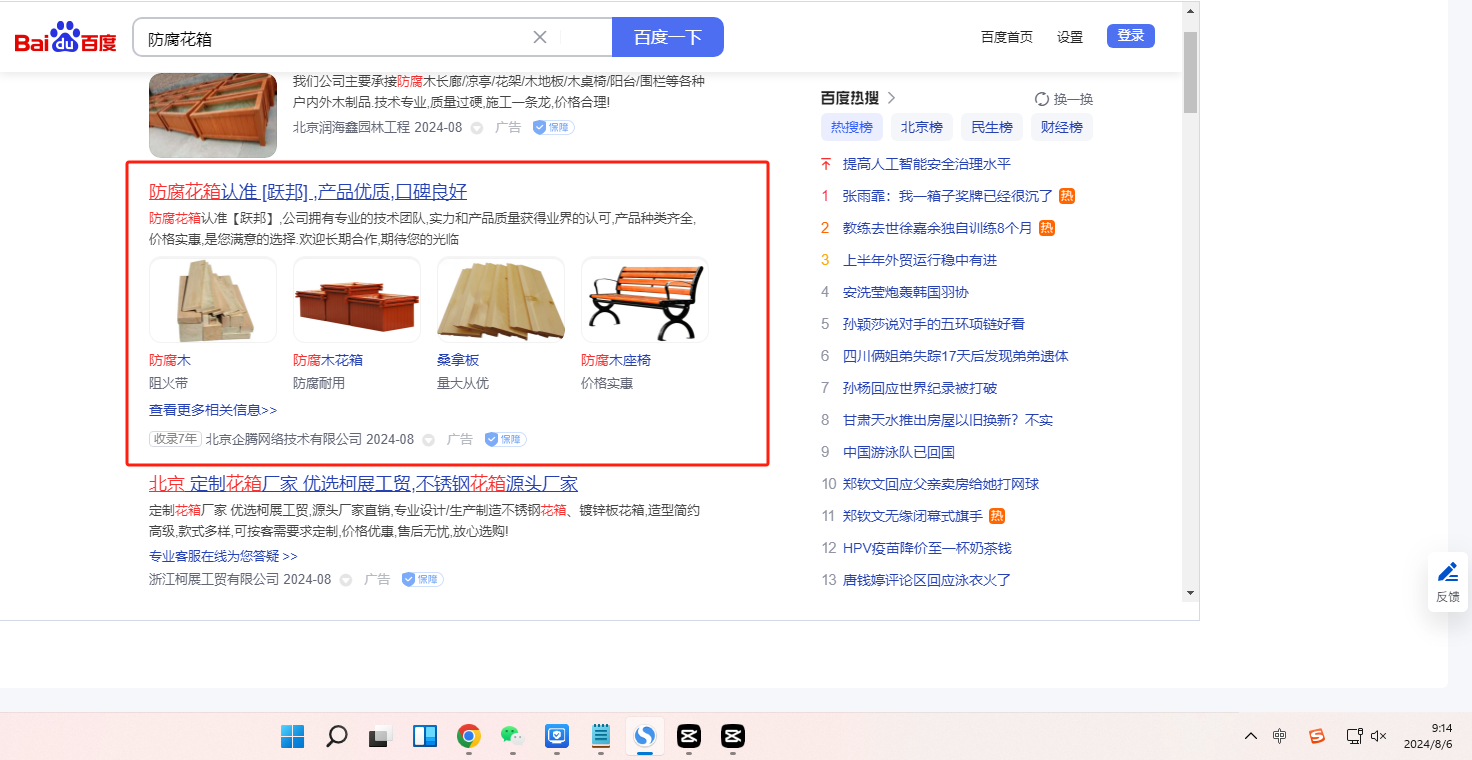Screen dimensions: 1472x760
Task: Click the 防腐木座椅 product link
Action: coord(616,360)
